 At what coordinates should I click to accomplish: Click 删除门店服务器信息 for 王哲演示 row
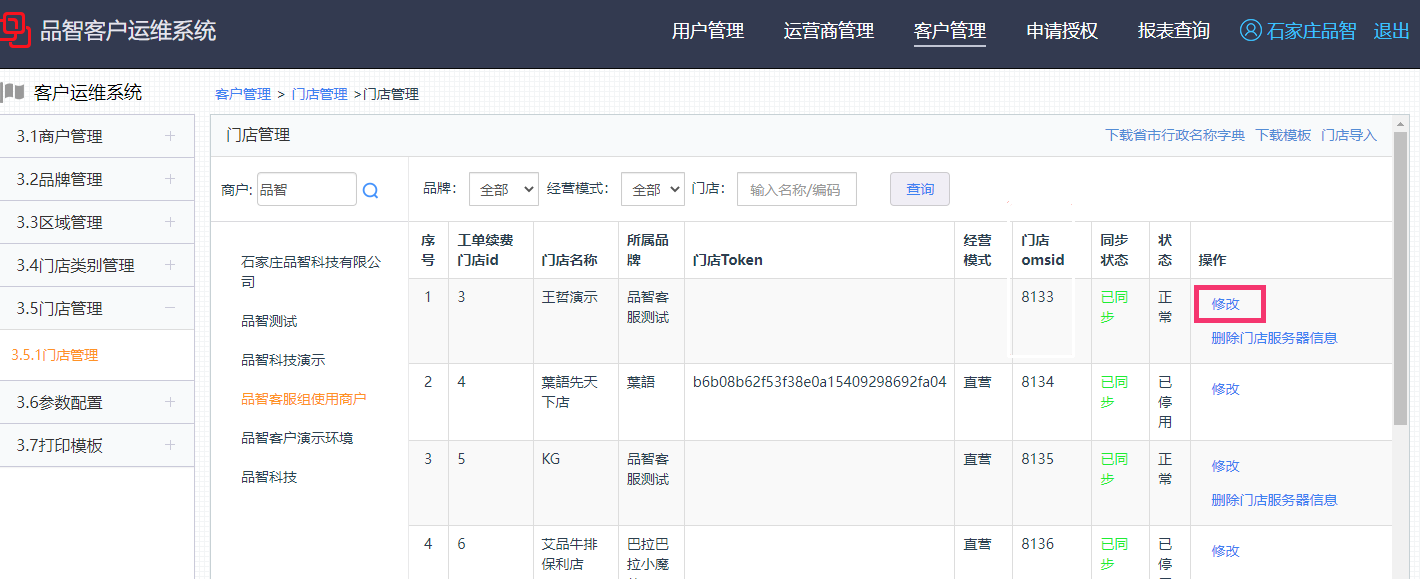[x=1274, y=338]
